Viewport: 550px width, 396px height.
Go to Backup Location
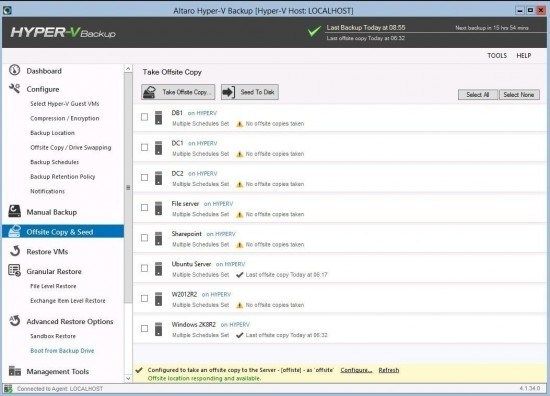coord(52,133)
